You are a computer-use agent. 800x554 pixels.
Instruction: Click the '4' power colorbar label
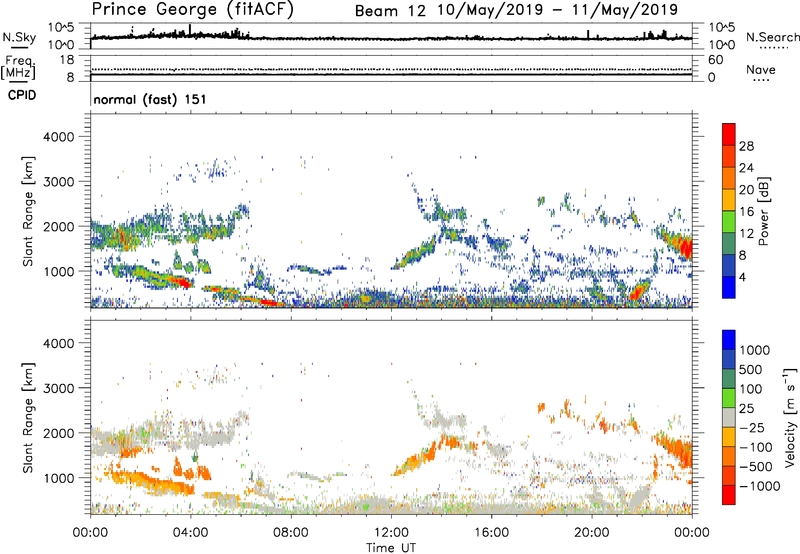[x=742, y=278]
